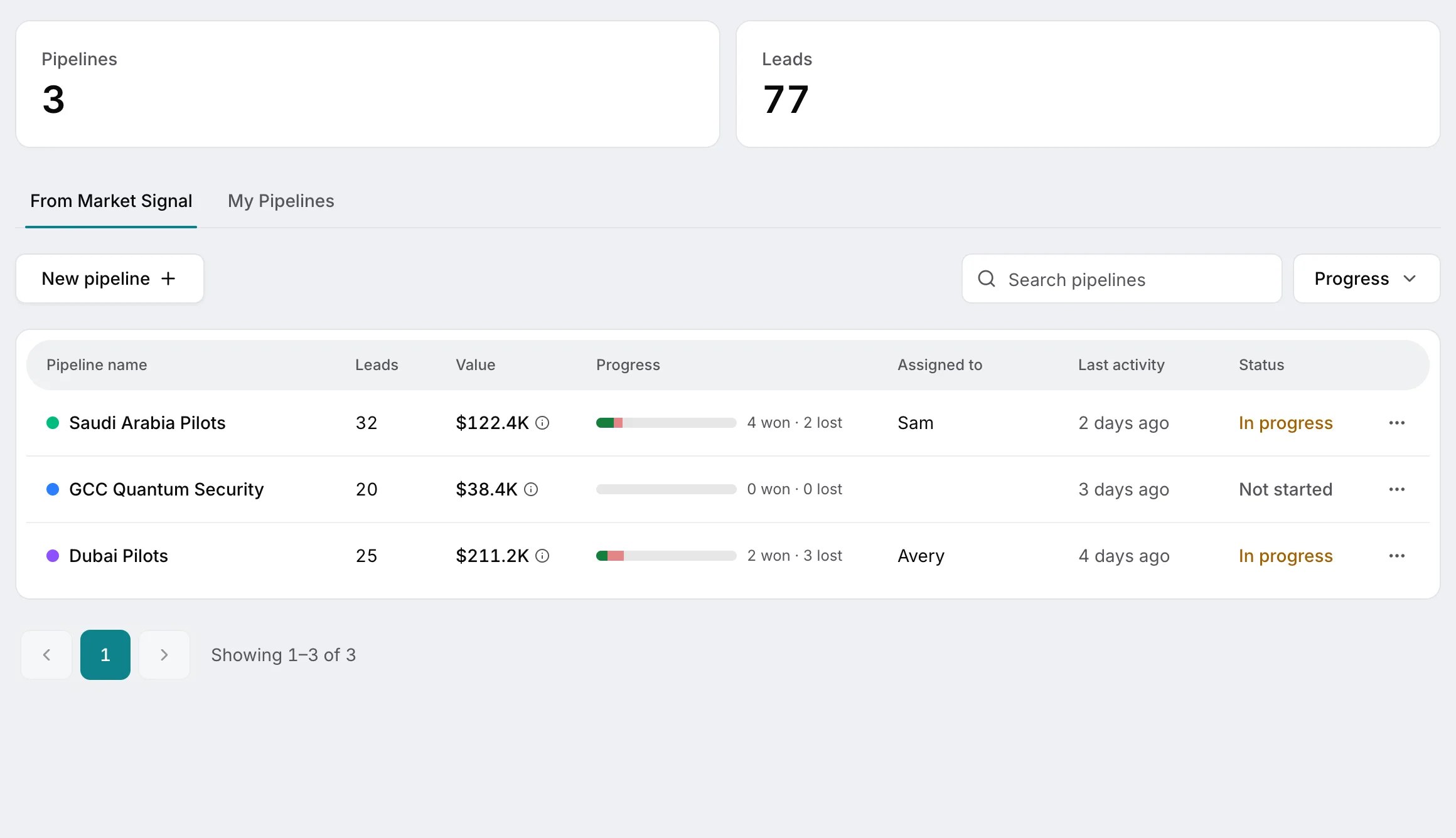This screenshot has width=1456, height=838.
Task: Click the '4 days ago' last activity
Action: point(1124,556)
